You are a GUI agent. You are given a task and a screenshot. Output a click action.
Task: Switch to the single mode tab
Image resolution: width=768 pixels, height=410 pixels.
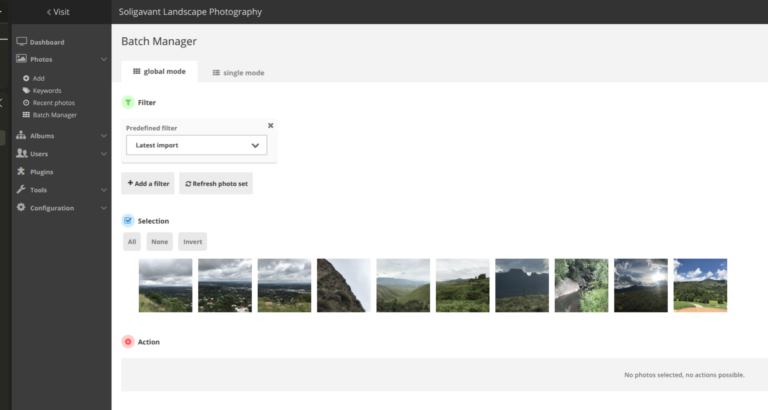coord(238,72)
